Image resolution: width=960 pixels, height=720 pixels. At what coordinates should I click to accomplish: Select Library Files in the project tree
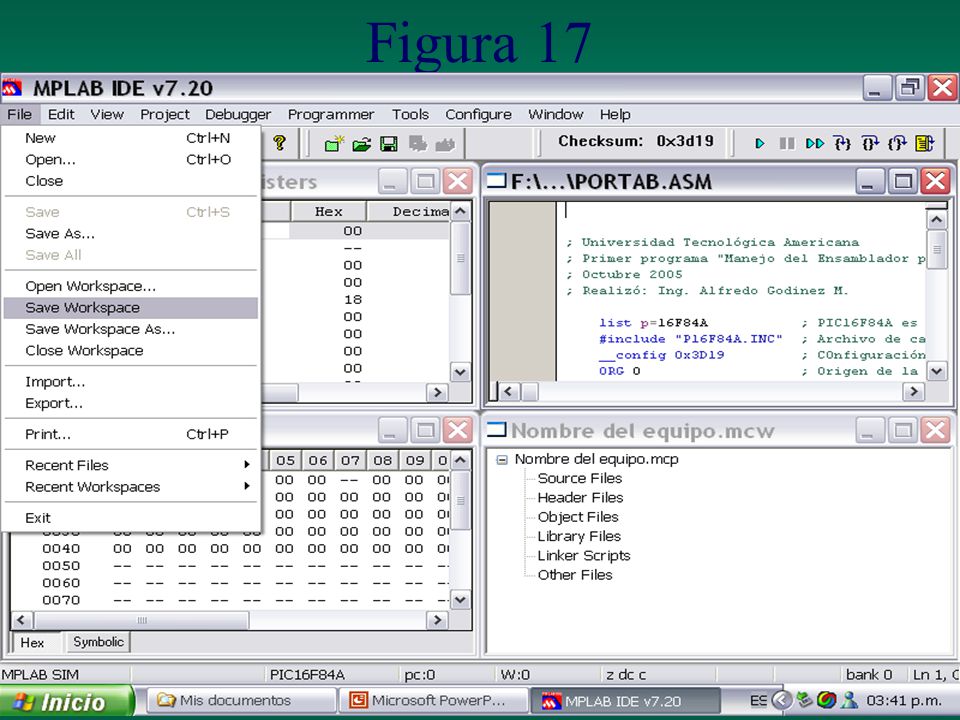point(579,536)
